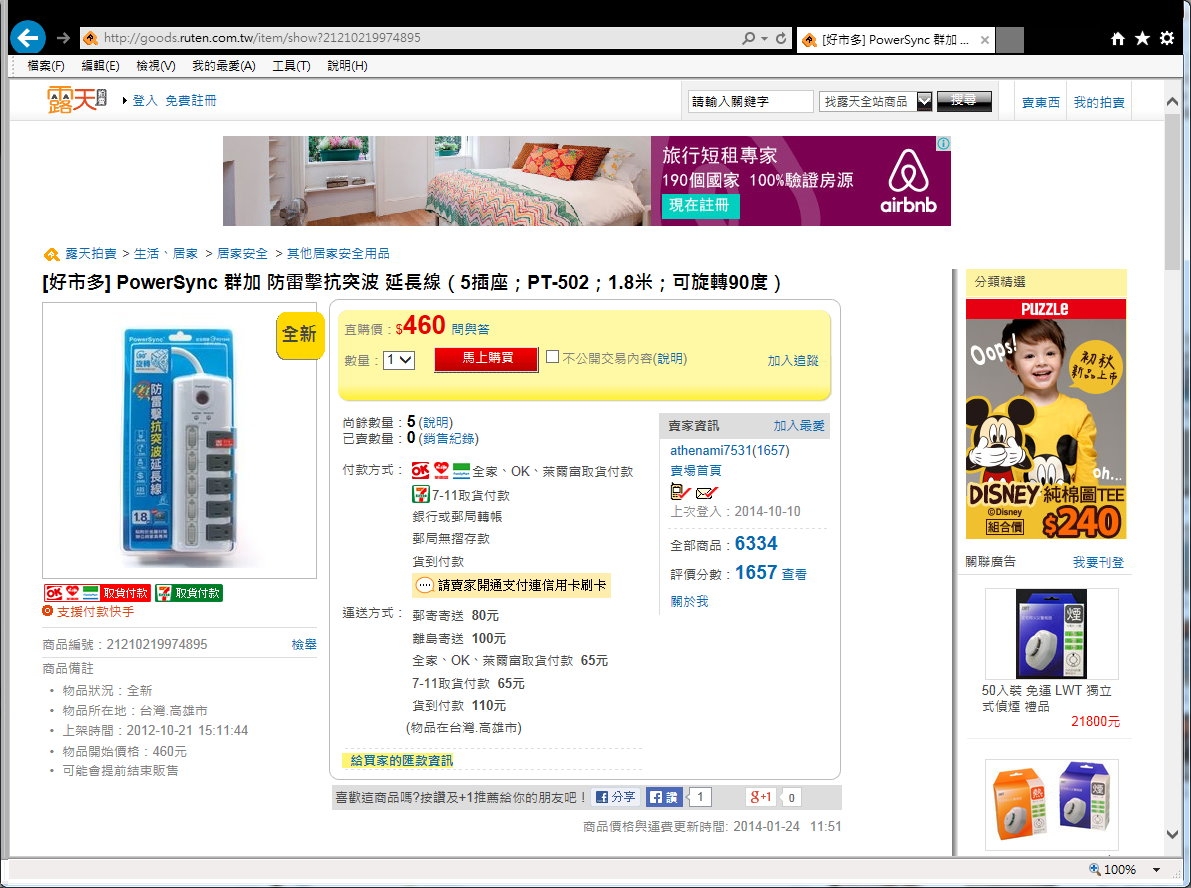Click the seller message envelope icon
Screen dimensions: 1191x888
706,493
